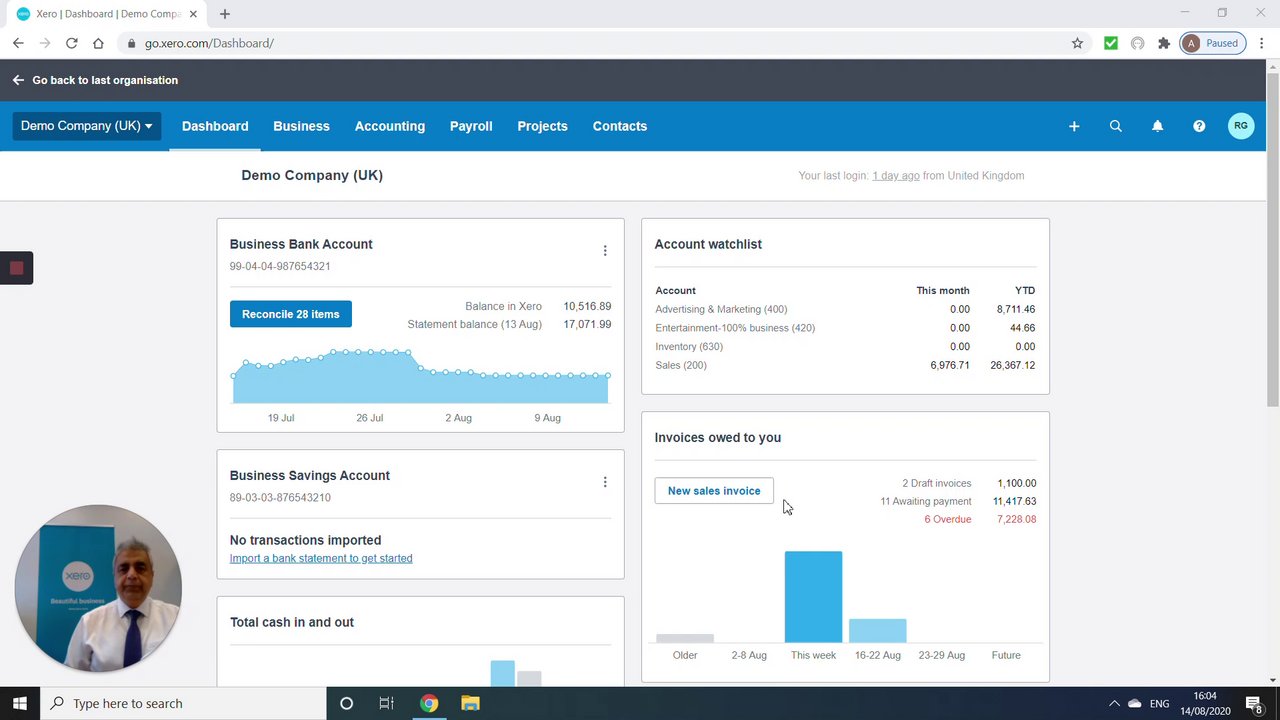The image size is (1280, 720).
Task: Open the Dashboard tab
Action: (x=215, y=126)
